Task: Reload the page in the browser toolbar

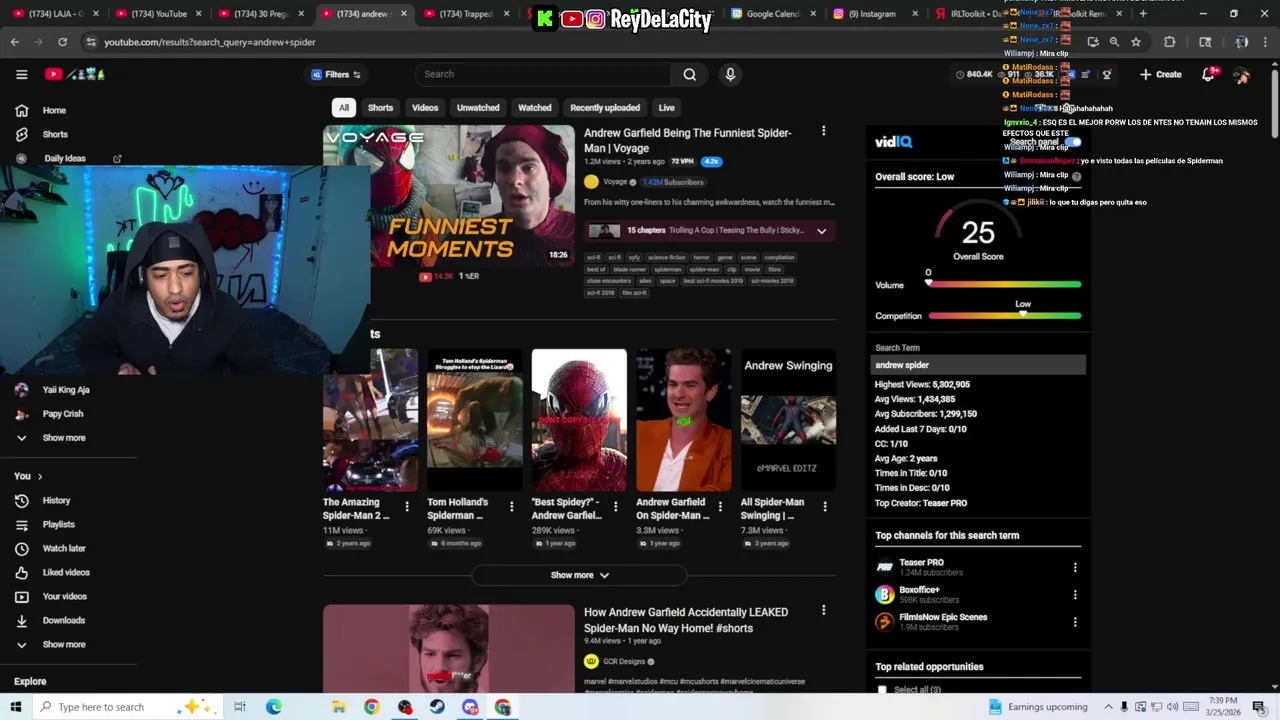Action: point(62,42)
